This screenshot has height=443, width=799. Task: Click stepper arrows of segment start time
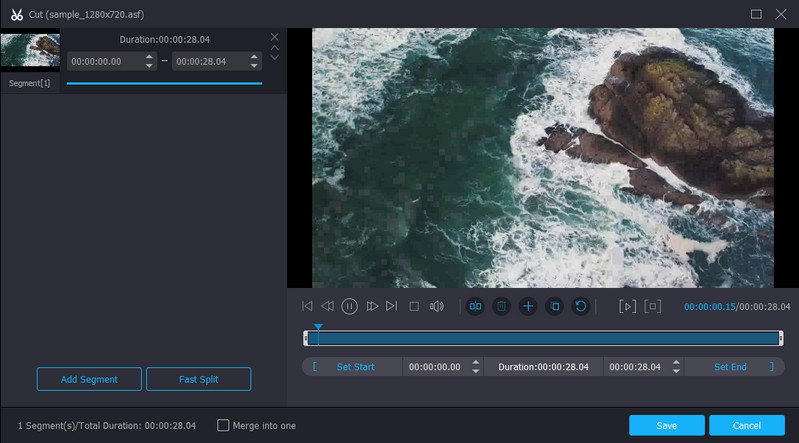point(149,61)
